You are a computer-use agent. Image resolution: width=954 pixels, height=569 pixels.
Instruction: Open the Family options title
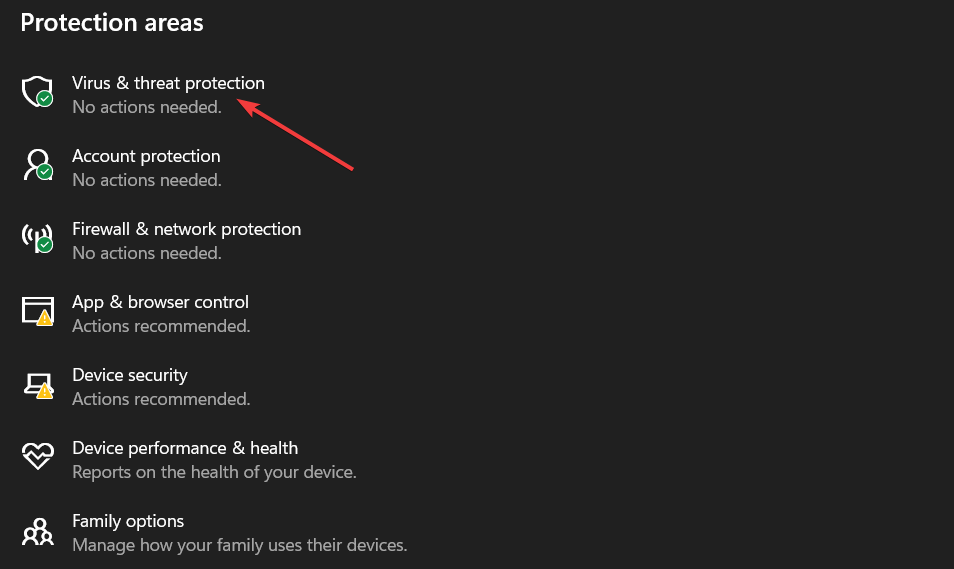click(x=128, y=521)
